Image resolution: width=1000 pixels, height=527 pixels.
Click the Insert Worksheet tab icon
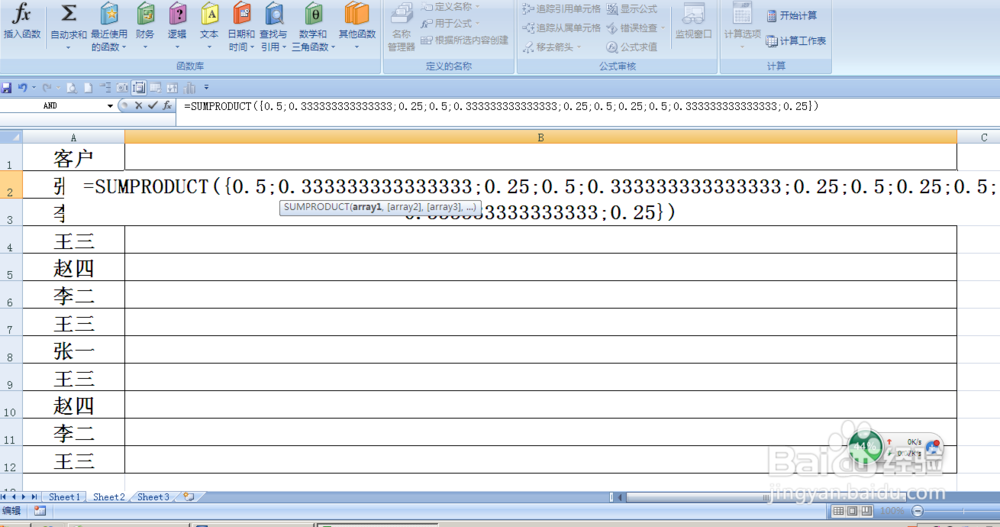(189, 496)
